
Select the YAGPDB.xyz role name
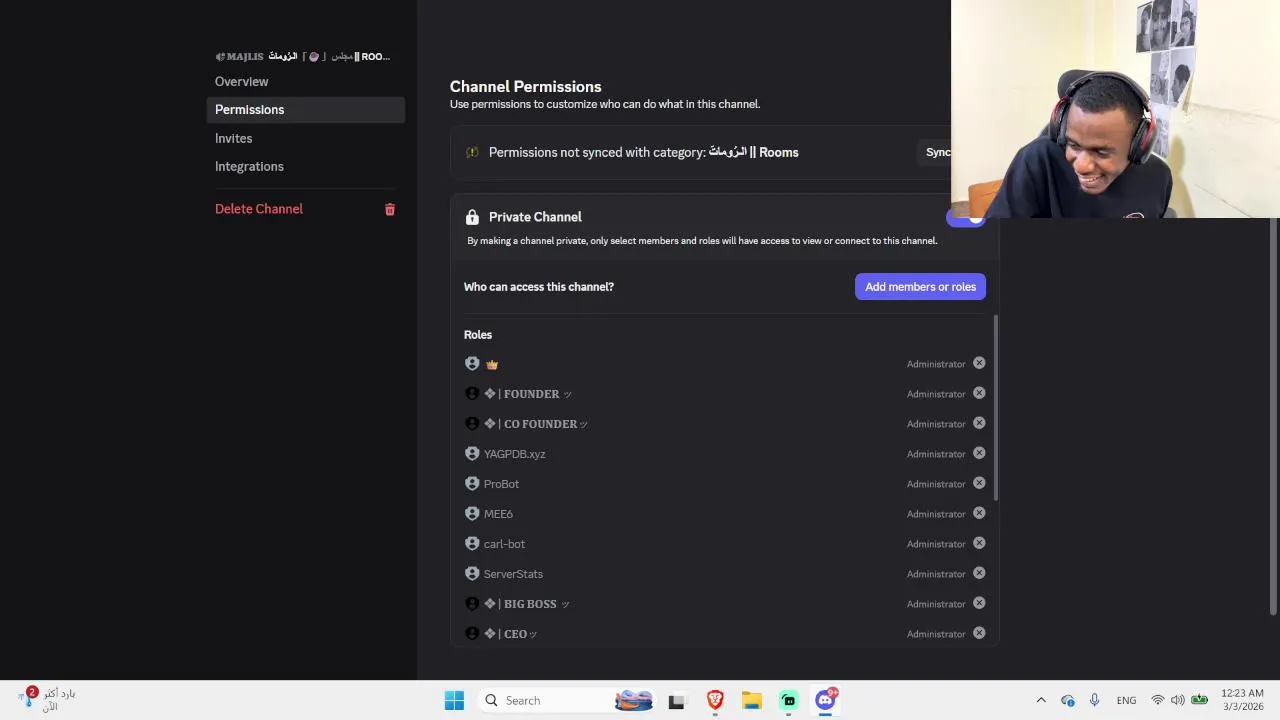515,454
